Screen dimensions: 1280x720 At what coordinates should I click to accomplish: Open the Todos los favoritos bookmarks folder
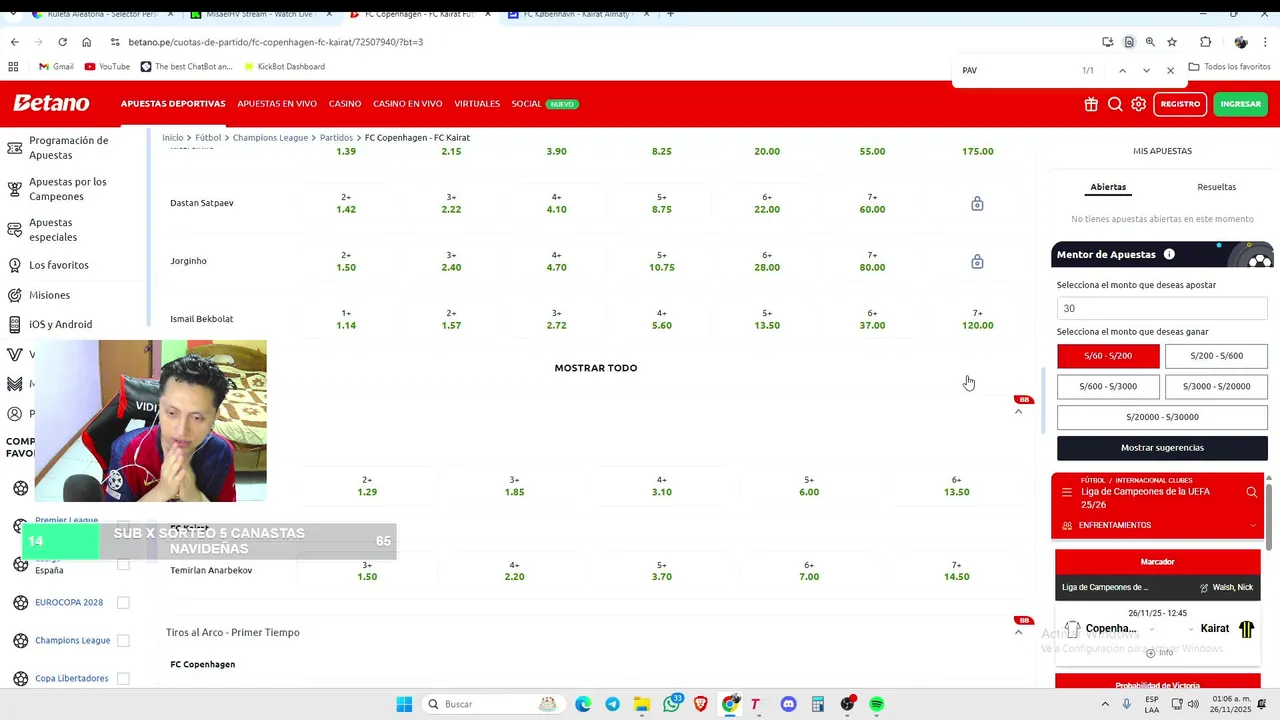coord(1229,67)
